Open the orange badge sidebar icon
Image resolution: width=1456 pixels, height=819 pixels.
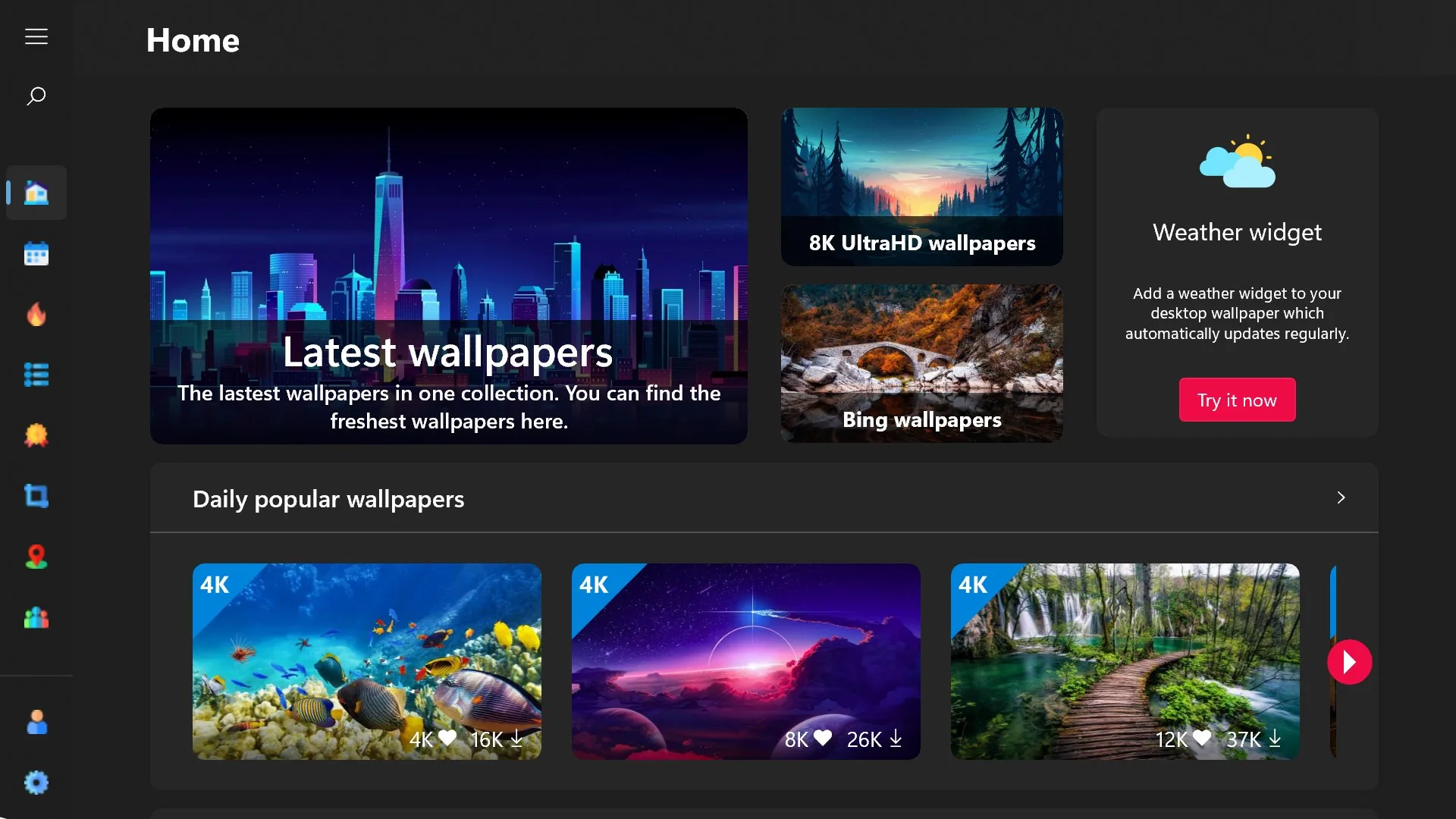point(36,435)
